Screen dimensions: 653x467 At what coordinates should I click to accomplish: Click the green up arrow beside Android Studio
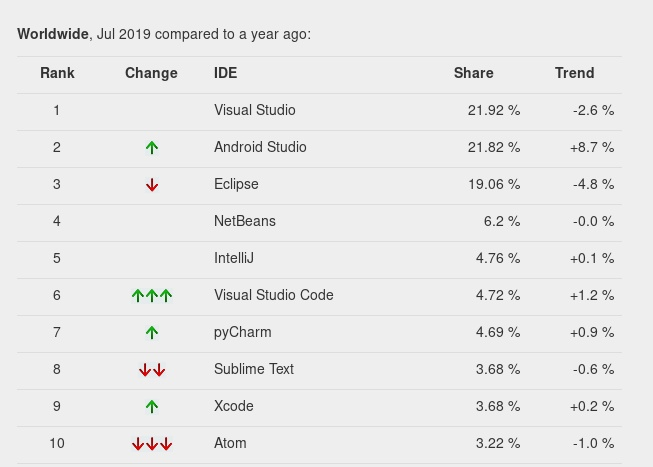coord(152,148)
